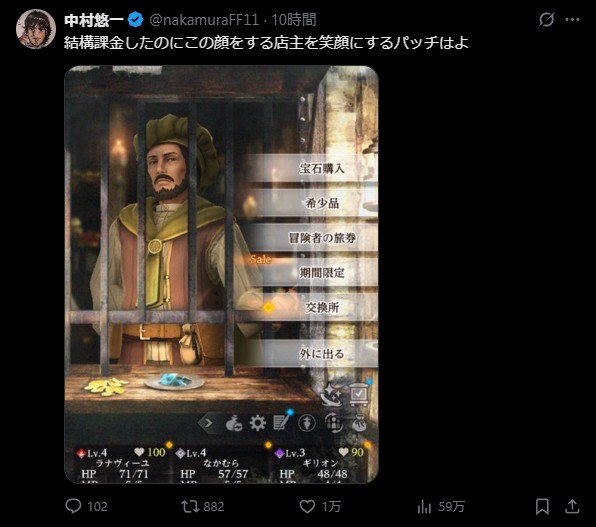Click the reply comment icon
The image size is (596, 527).
pos(73,506)
